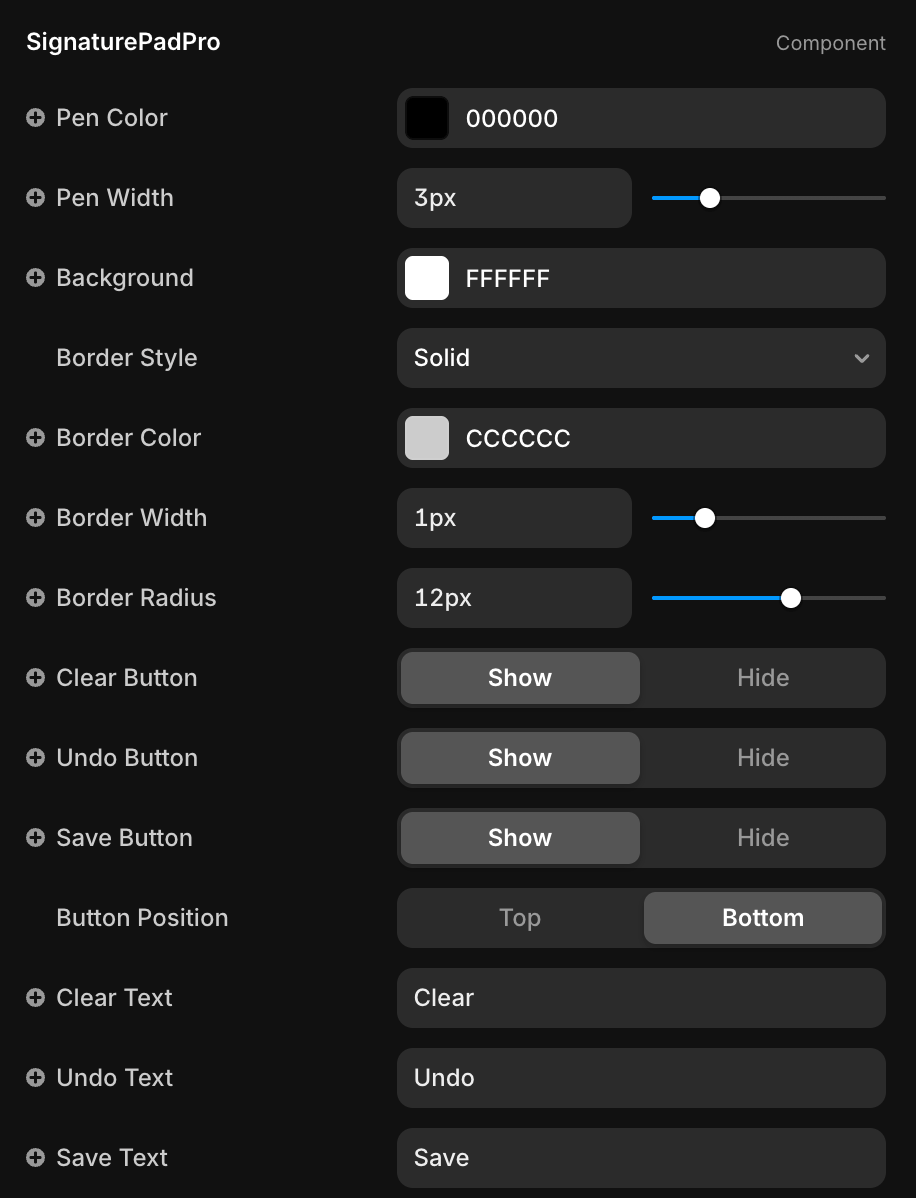The height and width of the screenshot is (1198, 916).
Task: Click the plus icon beside Border Radius
Action: (x=35, y=598)
